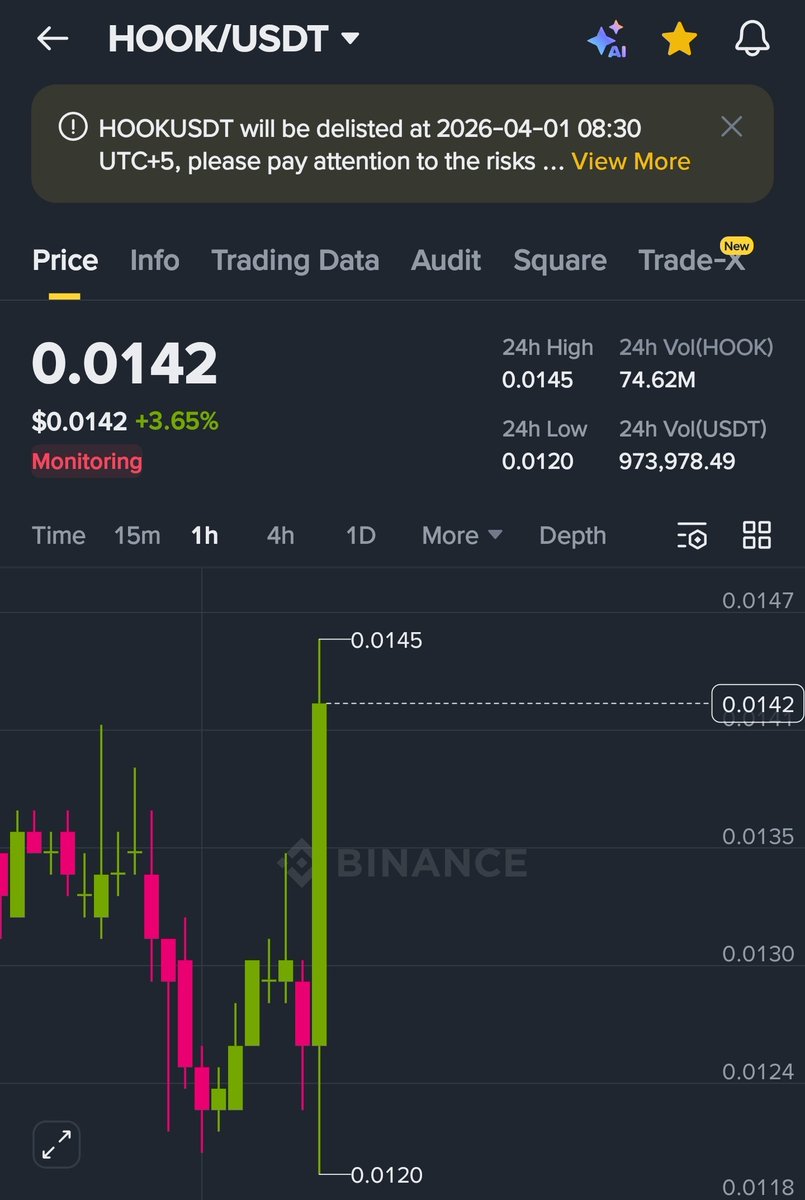This screenshot has width=805, height=1200.
Task: Open the Binance AI assistant
Action: click(x=607, y=38)
